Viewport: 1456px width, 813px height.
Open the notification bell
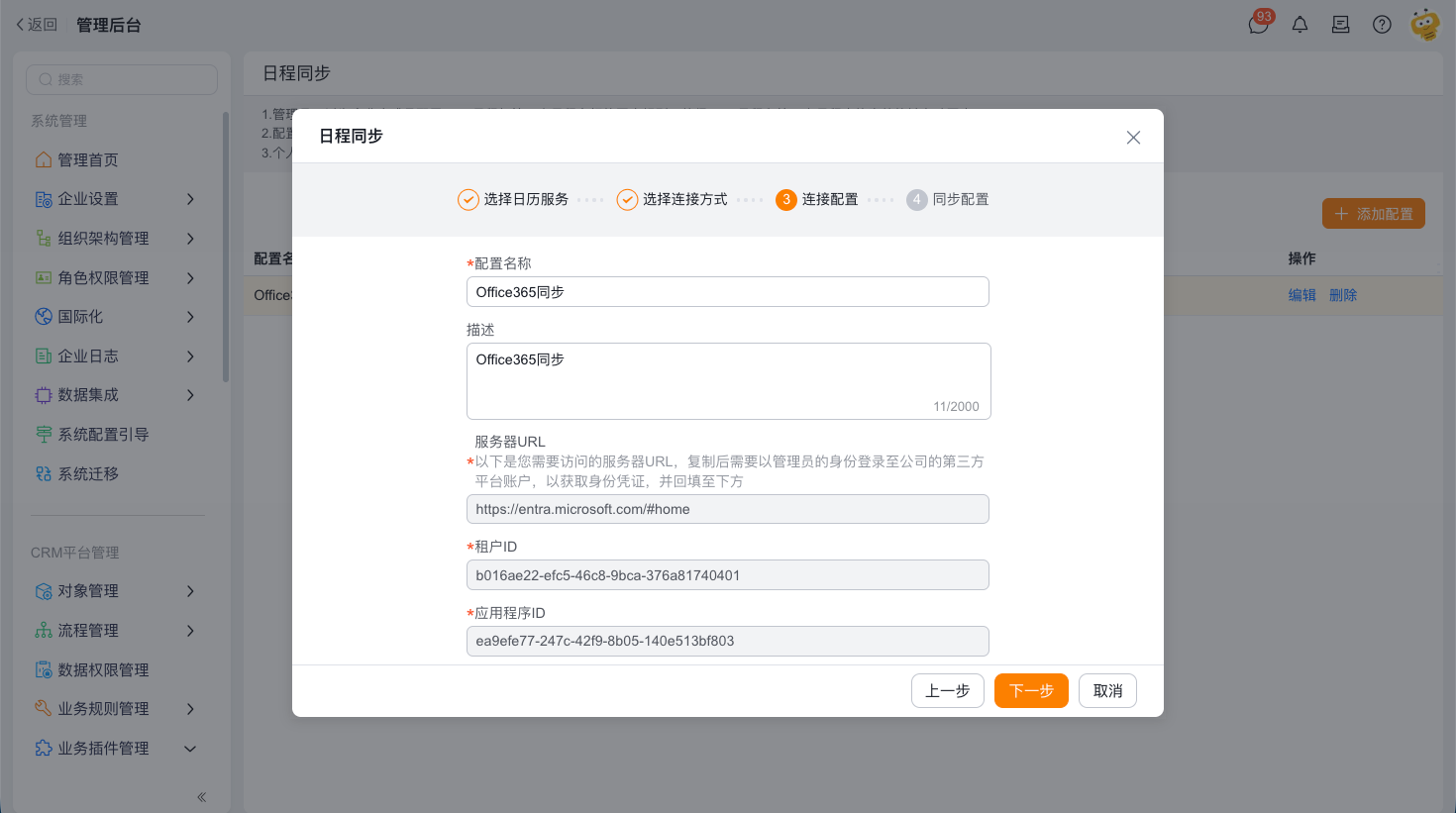(1300, 25)
